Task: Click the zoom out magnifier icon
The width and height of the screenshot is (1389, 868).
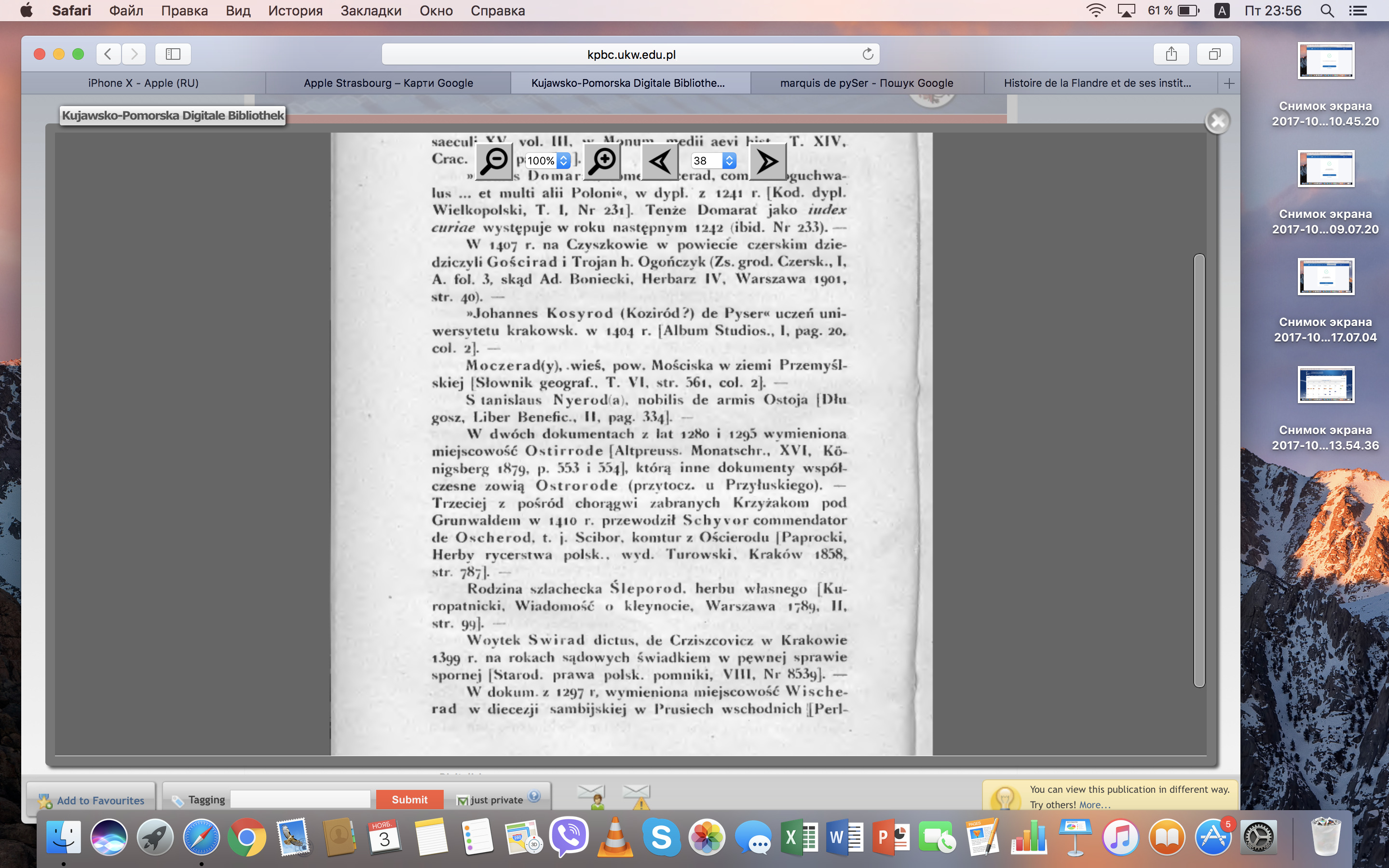Action: click(493, 162)
